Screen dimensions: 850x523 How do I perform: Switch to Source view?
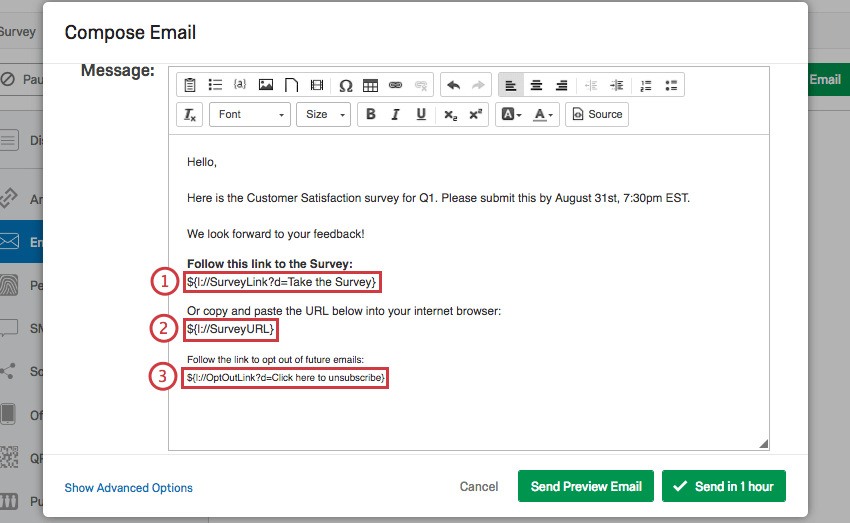[597, 114]
